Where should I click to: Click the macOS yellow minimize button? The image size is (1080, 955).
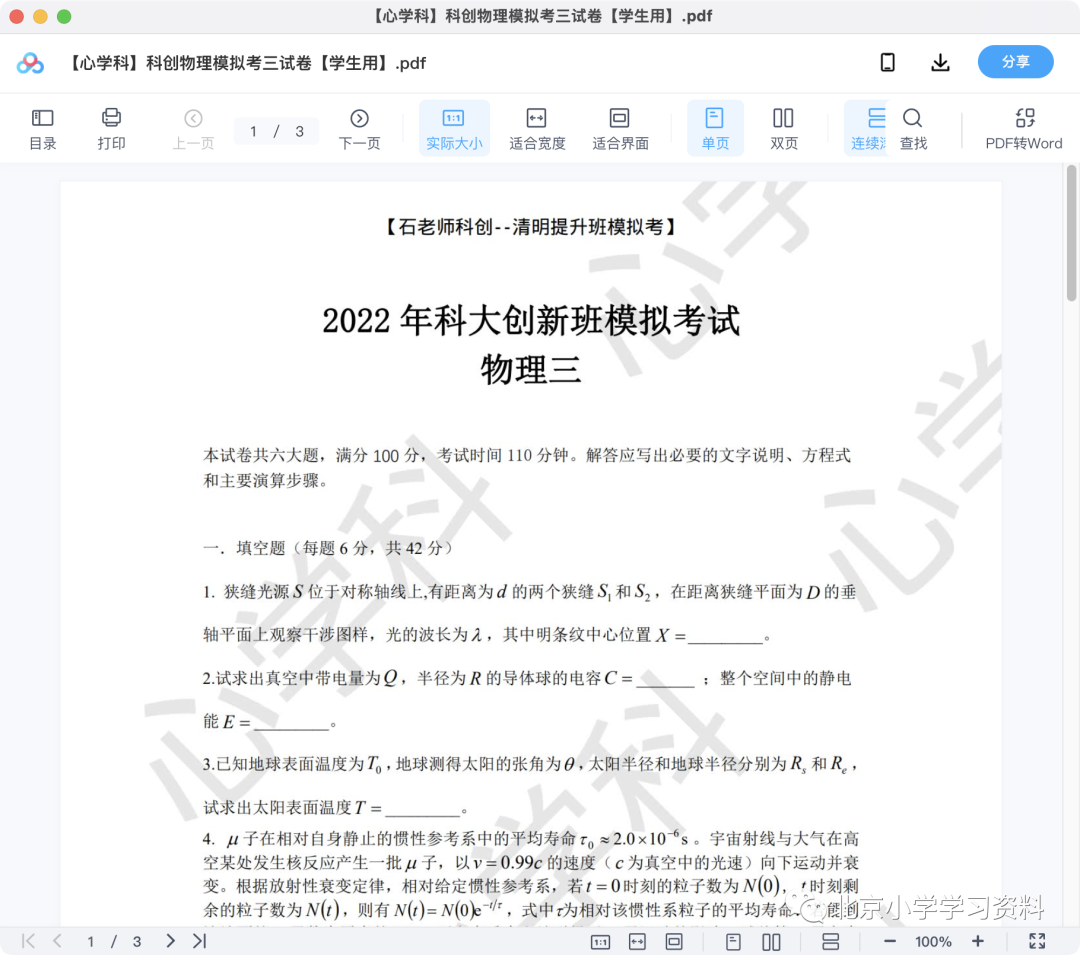click(x=41, y=16)
